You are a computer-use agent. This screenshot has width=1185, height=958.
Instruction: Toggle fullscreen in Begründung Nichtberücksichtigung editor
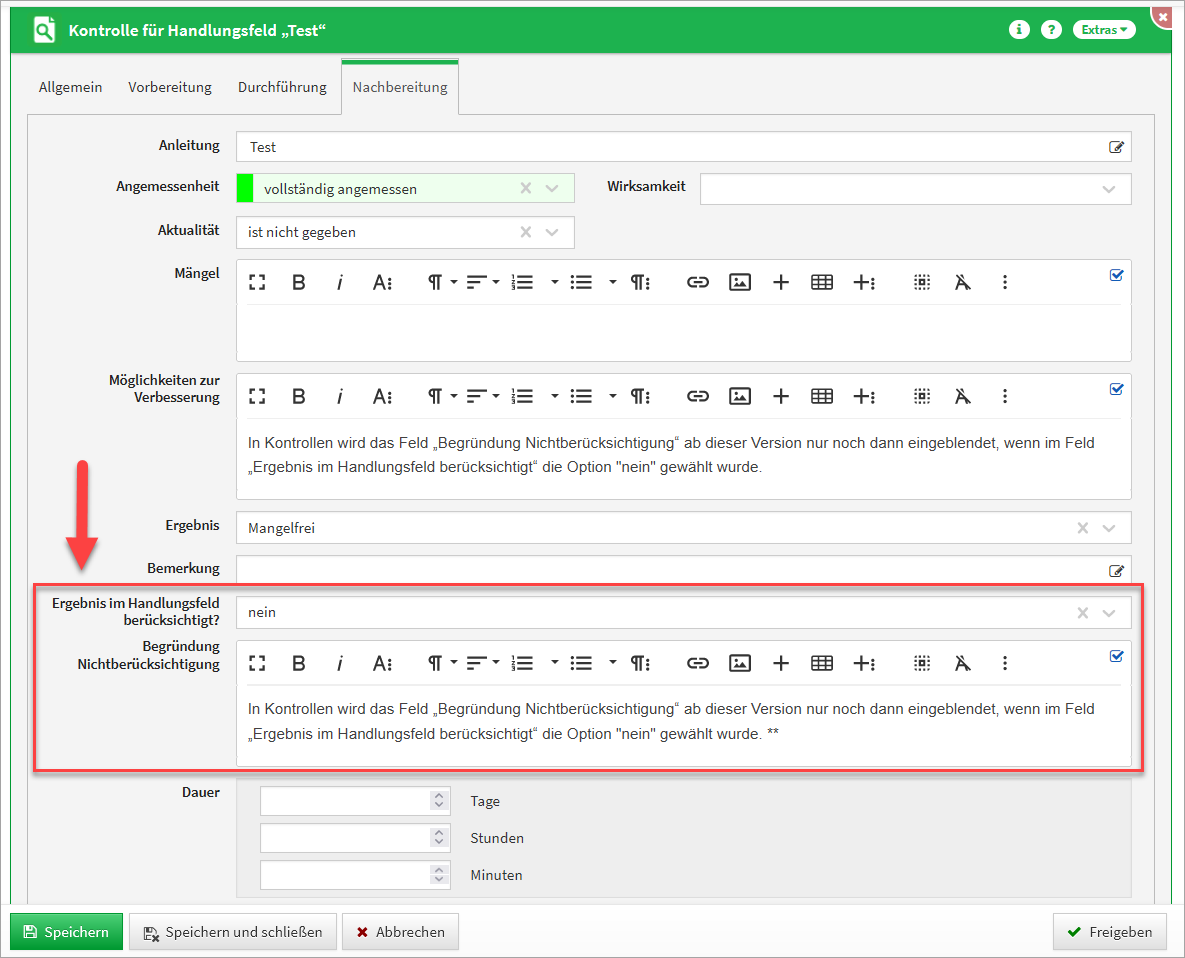pos(257,663)
